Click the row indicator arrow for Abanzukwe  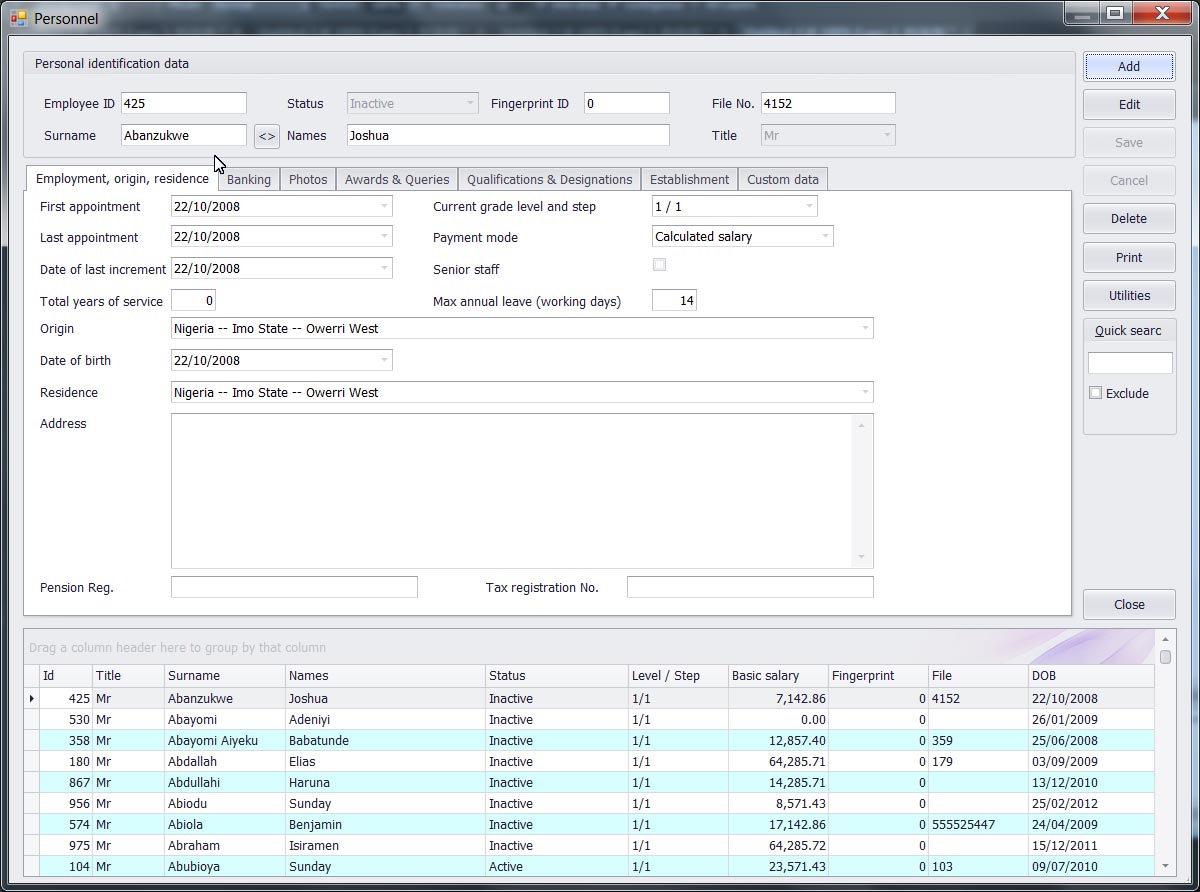click(32, 699)
